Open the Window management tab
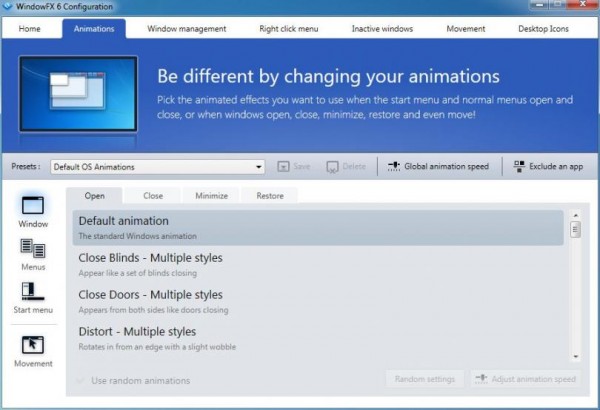The width and height of the screenshot is (600, 410). tap(187, 29)
